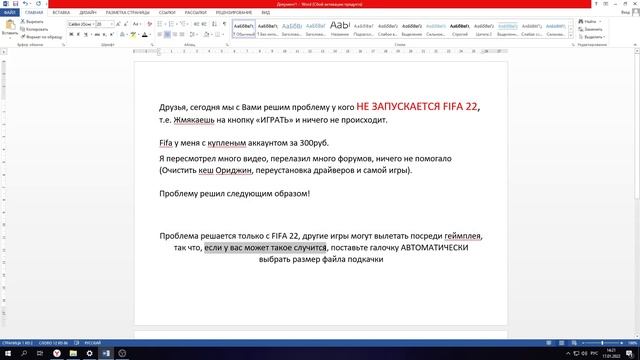Copy selection with Копировать
Image resolution: width=640 pixels, height=360 pixels.
(x=34, y=29)
